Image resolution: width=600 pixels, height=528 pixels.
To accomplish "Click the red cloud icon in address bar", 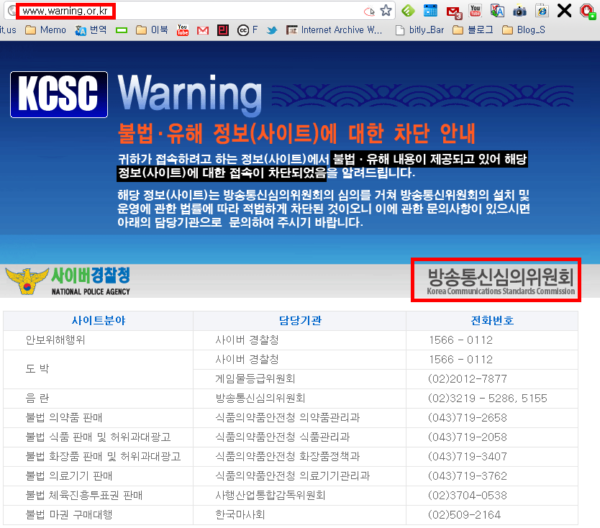I will point(369,11).
